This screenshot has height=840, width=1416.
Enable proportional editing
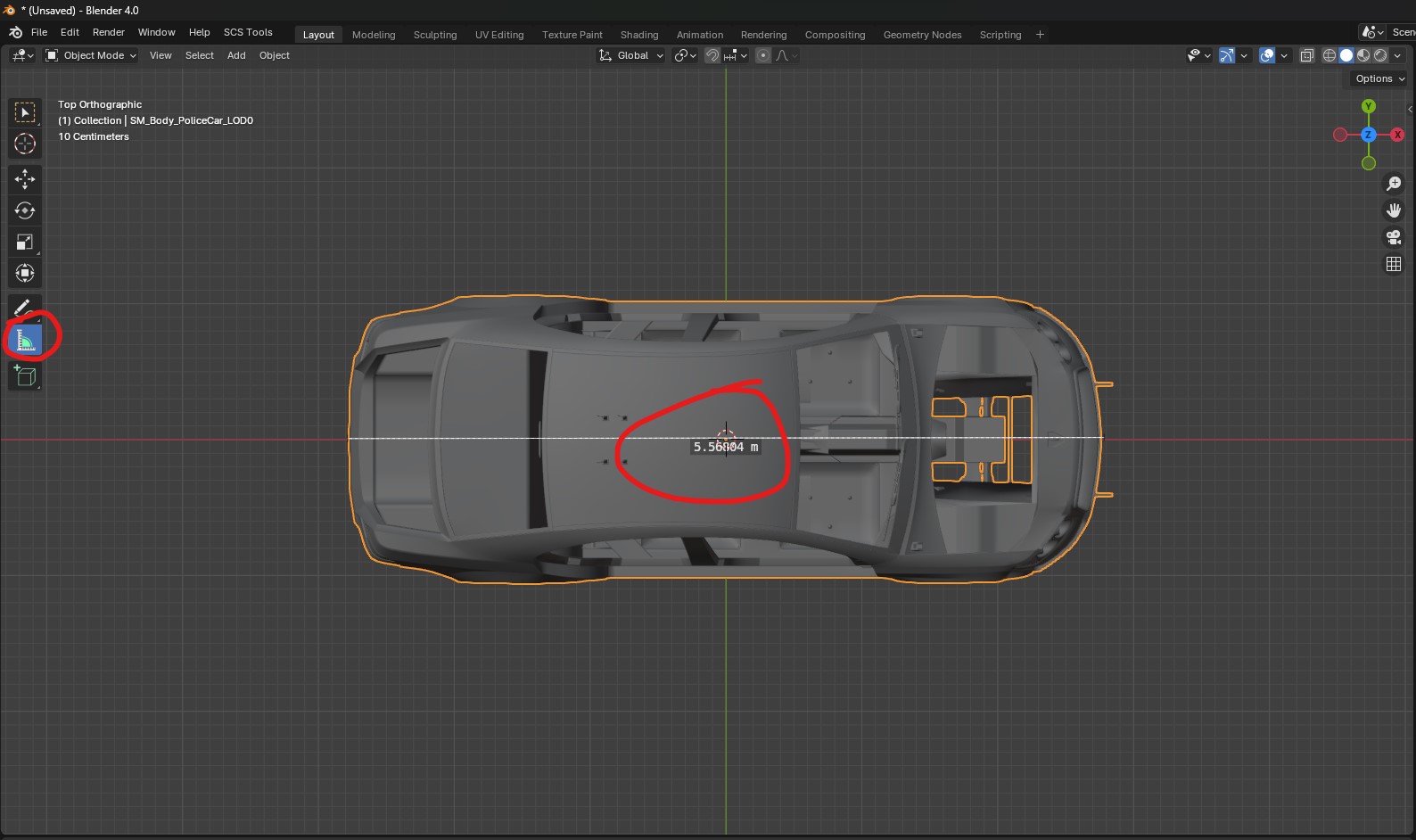click(763, 55)
